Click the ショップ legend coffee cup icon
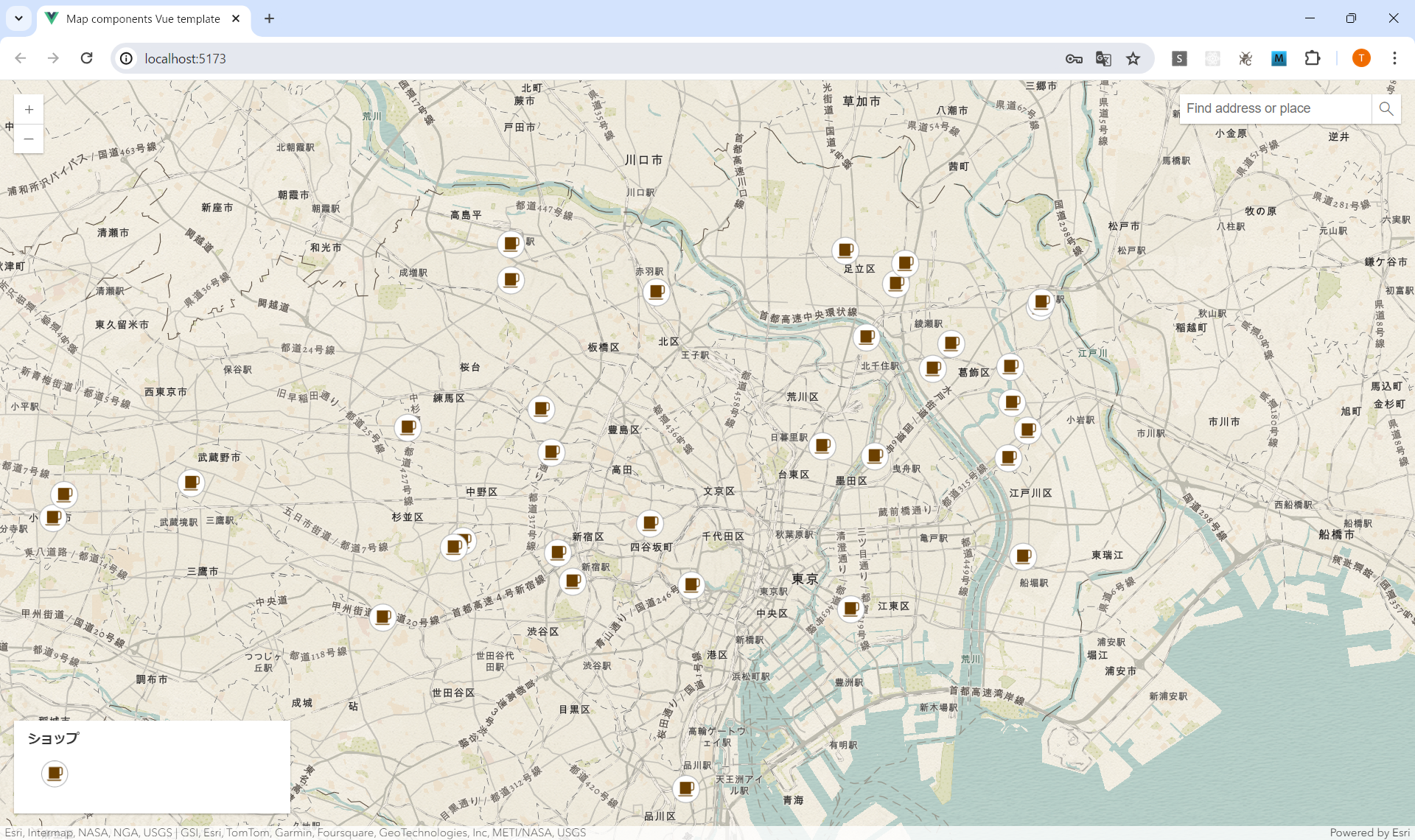Image resolution: width=1415 pixels, height=840 pixels. [54, 774]
